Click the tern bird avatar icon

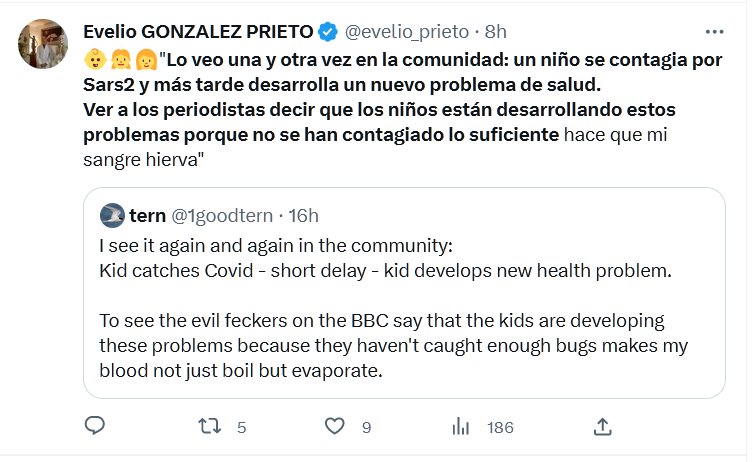pos(112,216)
